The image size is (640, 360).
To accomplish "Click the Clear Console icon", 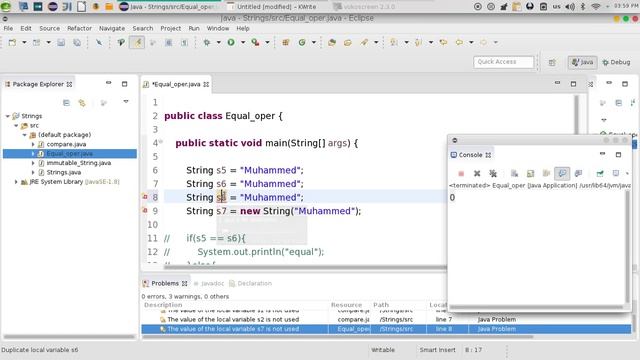I will (x=514, y=173).
